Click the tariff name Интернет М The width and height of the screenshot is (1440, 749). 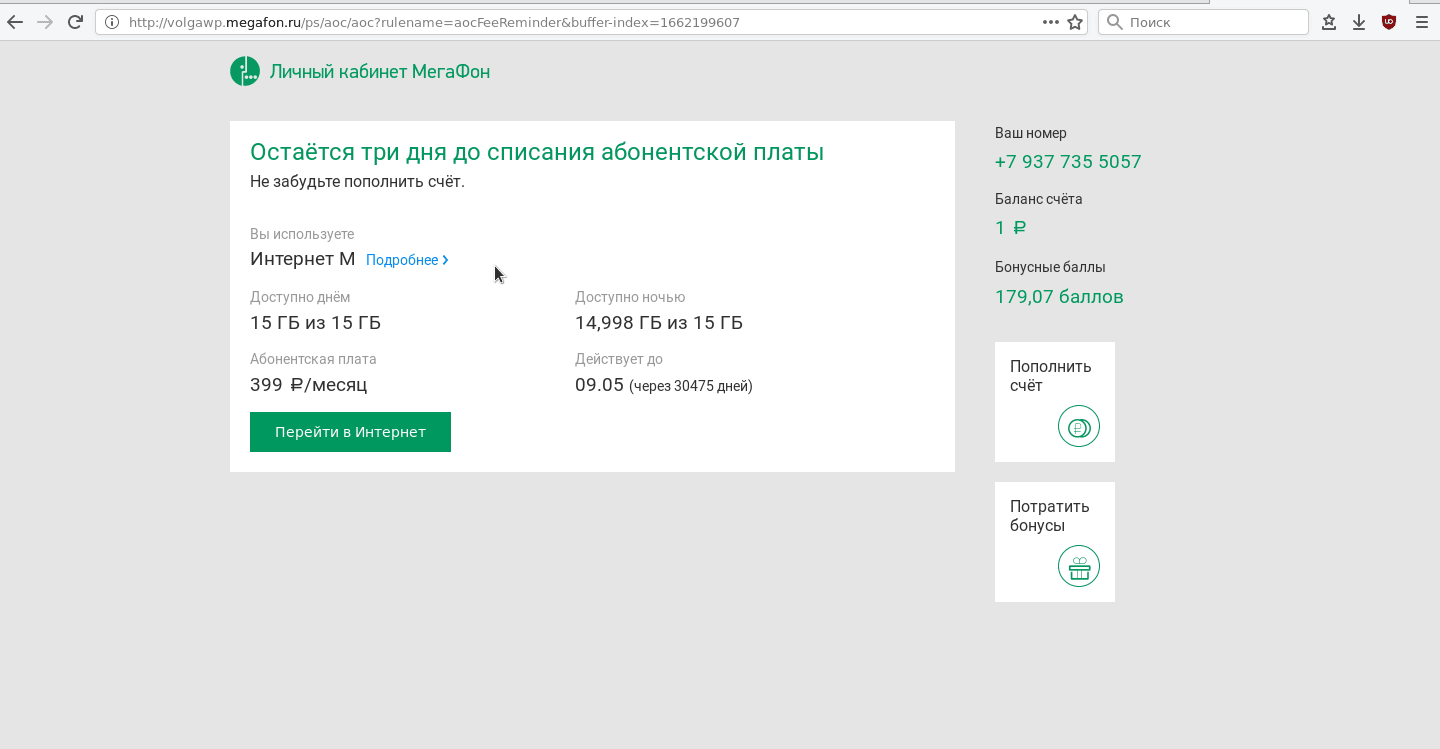(303, 259)
